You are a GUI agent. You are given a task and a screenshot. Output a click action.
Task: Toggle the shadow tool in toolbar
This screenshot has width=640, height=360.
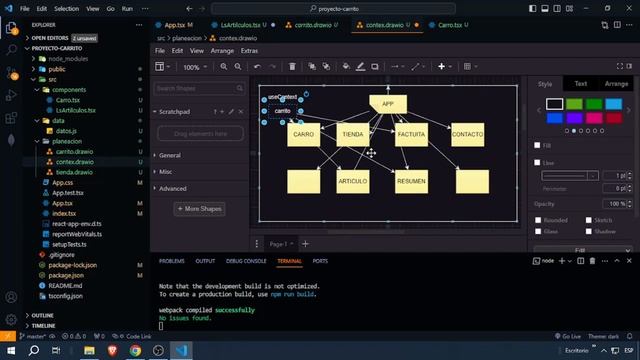[x=375, y=67]
